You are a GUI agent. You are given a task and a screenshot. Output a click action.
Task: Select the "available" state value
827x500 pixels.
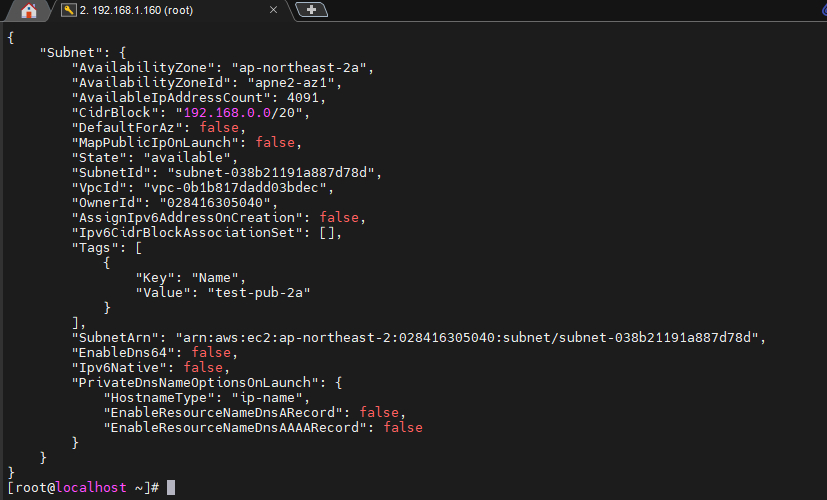pyautogui.click(x=187, y=158)
